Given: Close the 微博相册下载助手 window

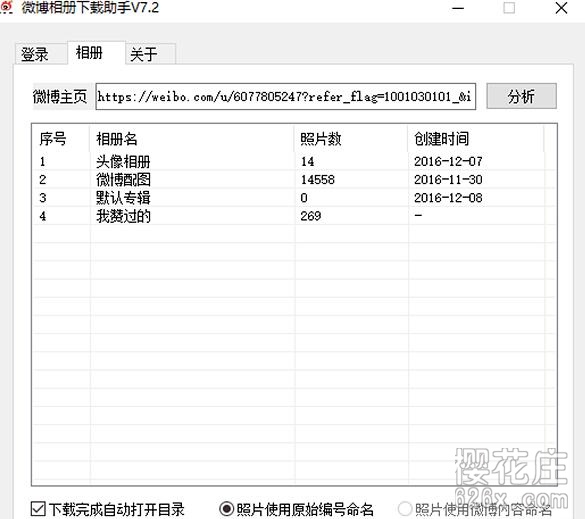Looking at the screenshot, I should coord(561,8).
